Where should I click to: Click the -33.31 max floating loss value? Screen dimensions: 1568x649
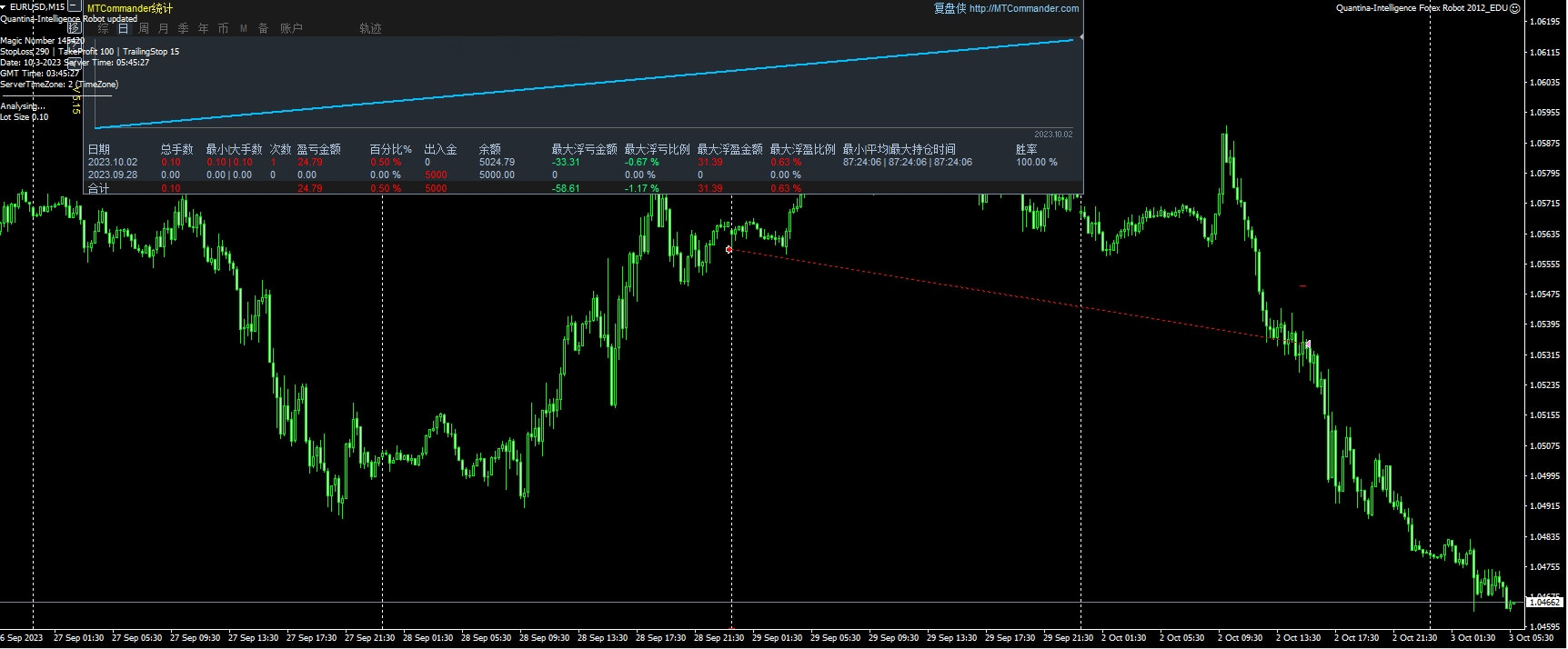pos(566,163)
